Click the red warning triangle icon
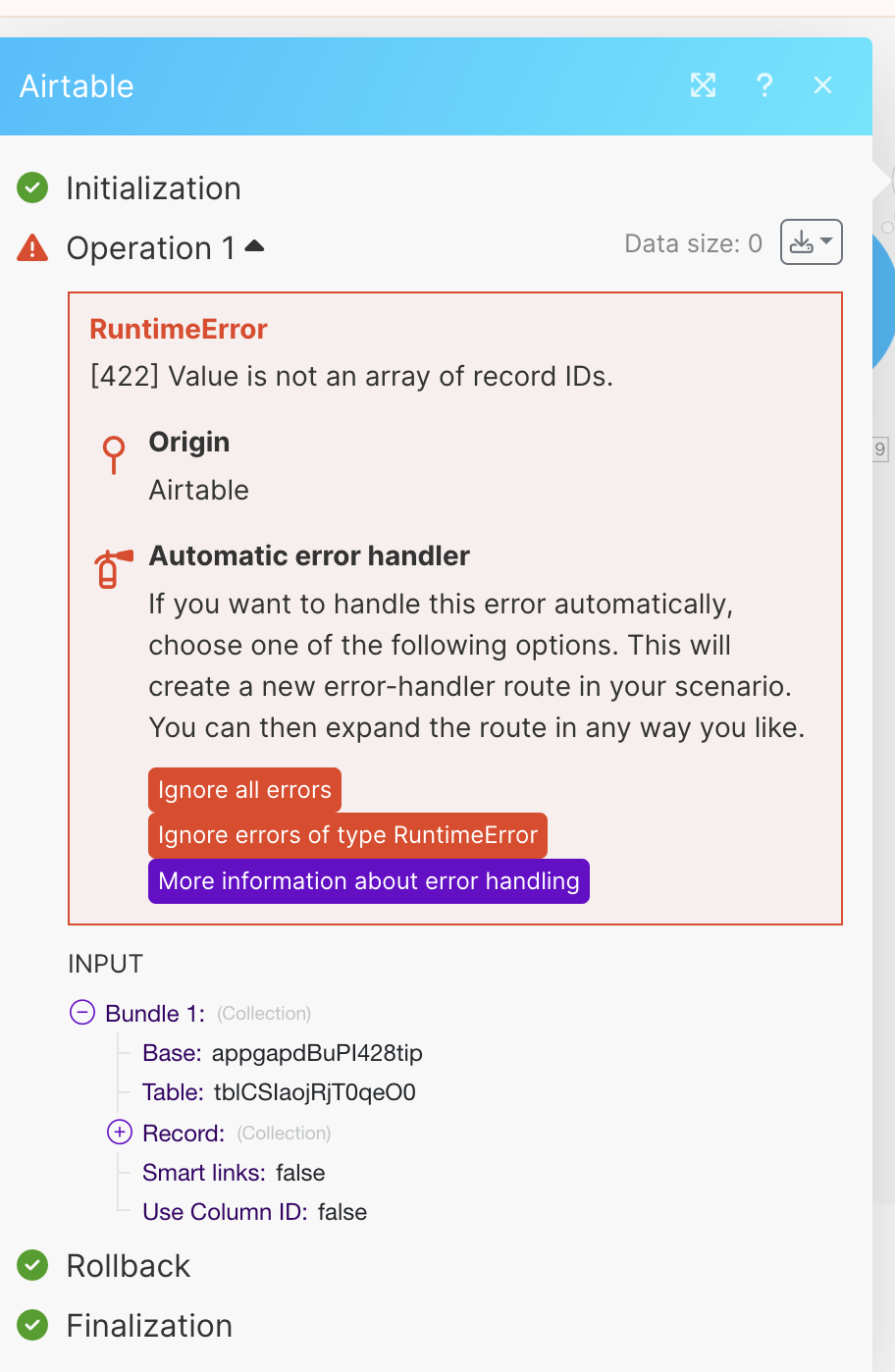Screen dimensions: 895x1372 [x=32, y=247]
